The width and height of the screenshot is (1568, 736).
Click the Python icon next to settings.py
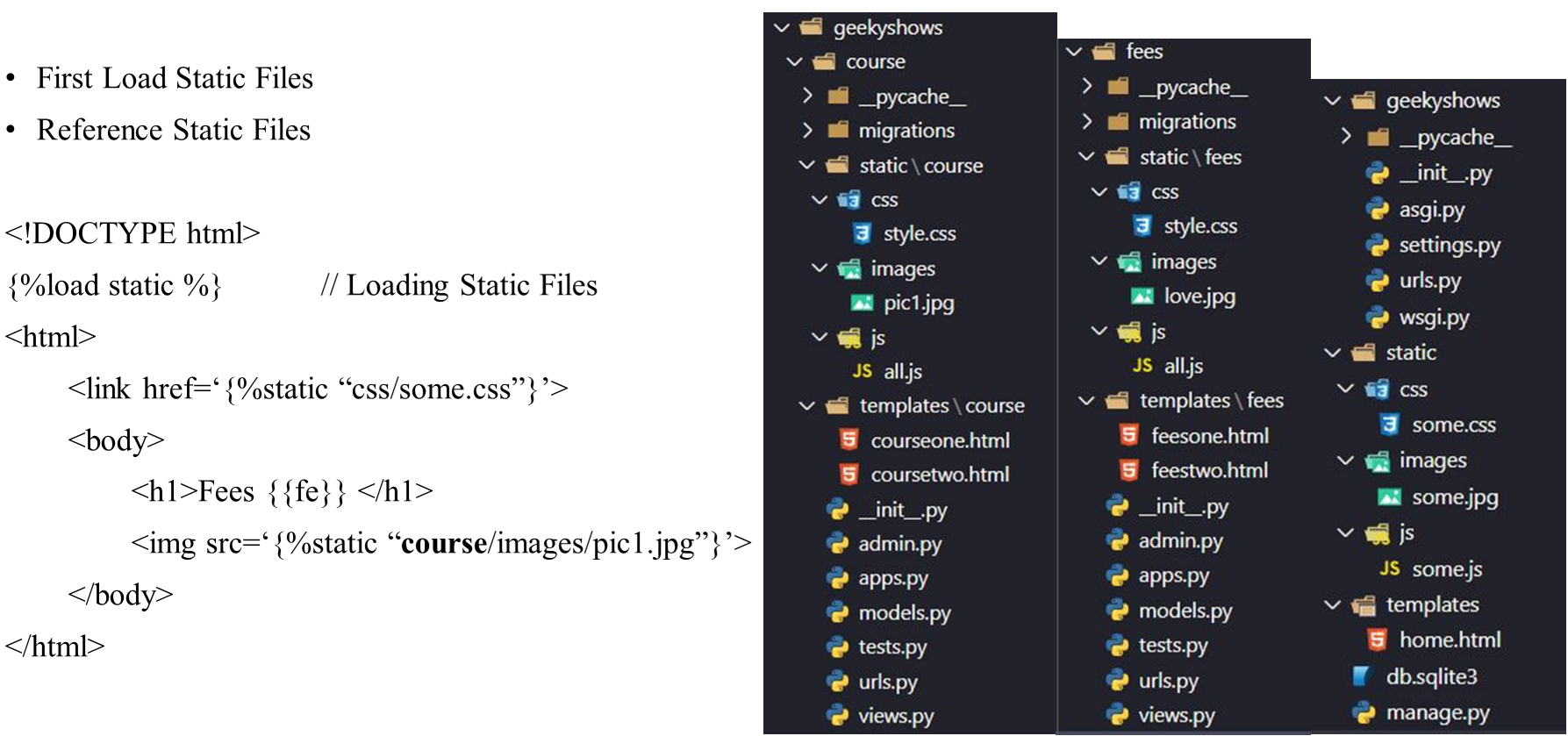tap(1377, 246)
